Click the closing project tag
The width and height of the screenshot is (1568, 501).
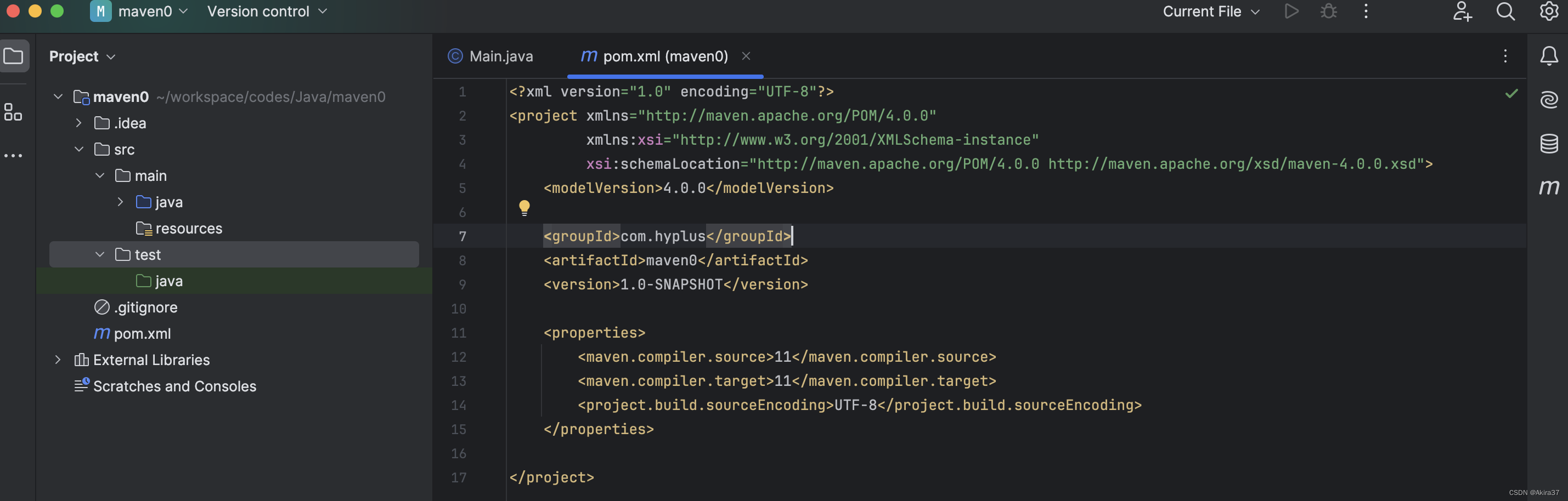coord(551,477)
